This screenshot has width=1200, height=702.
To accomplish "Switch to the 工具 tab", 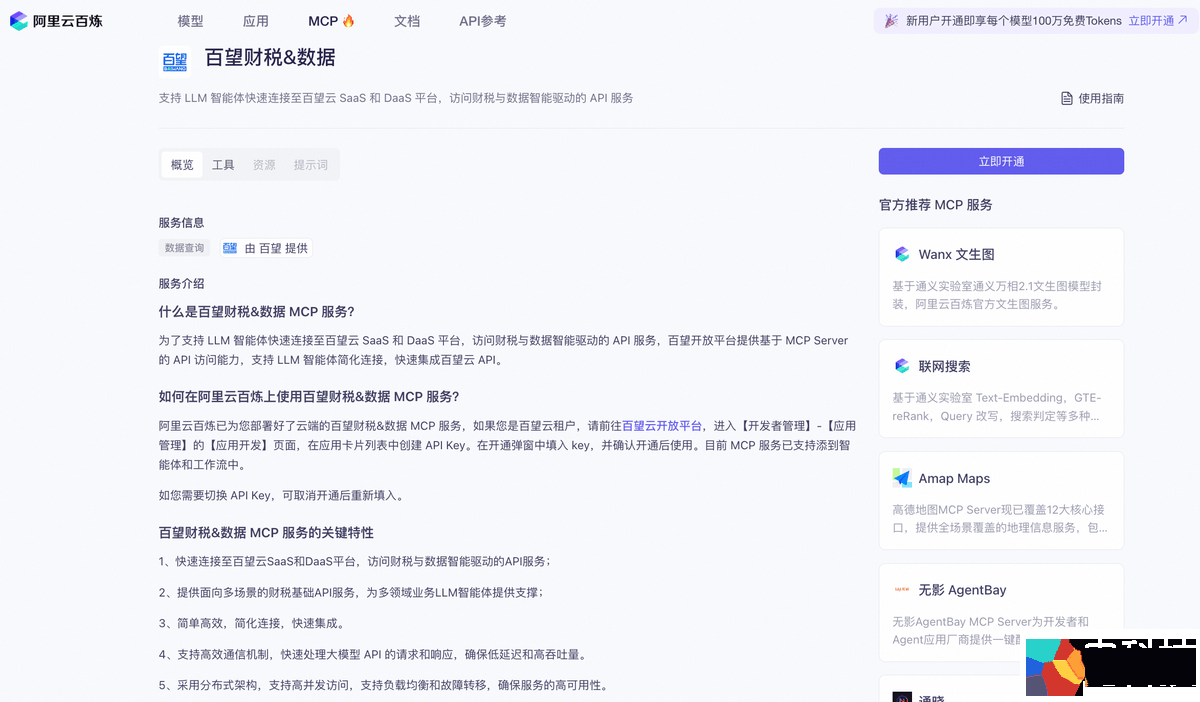I will [223, 165].
